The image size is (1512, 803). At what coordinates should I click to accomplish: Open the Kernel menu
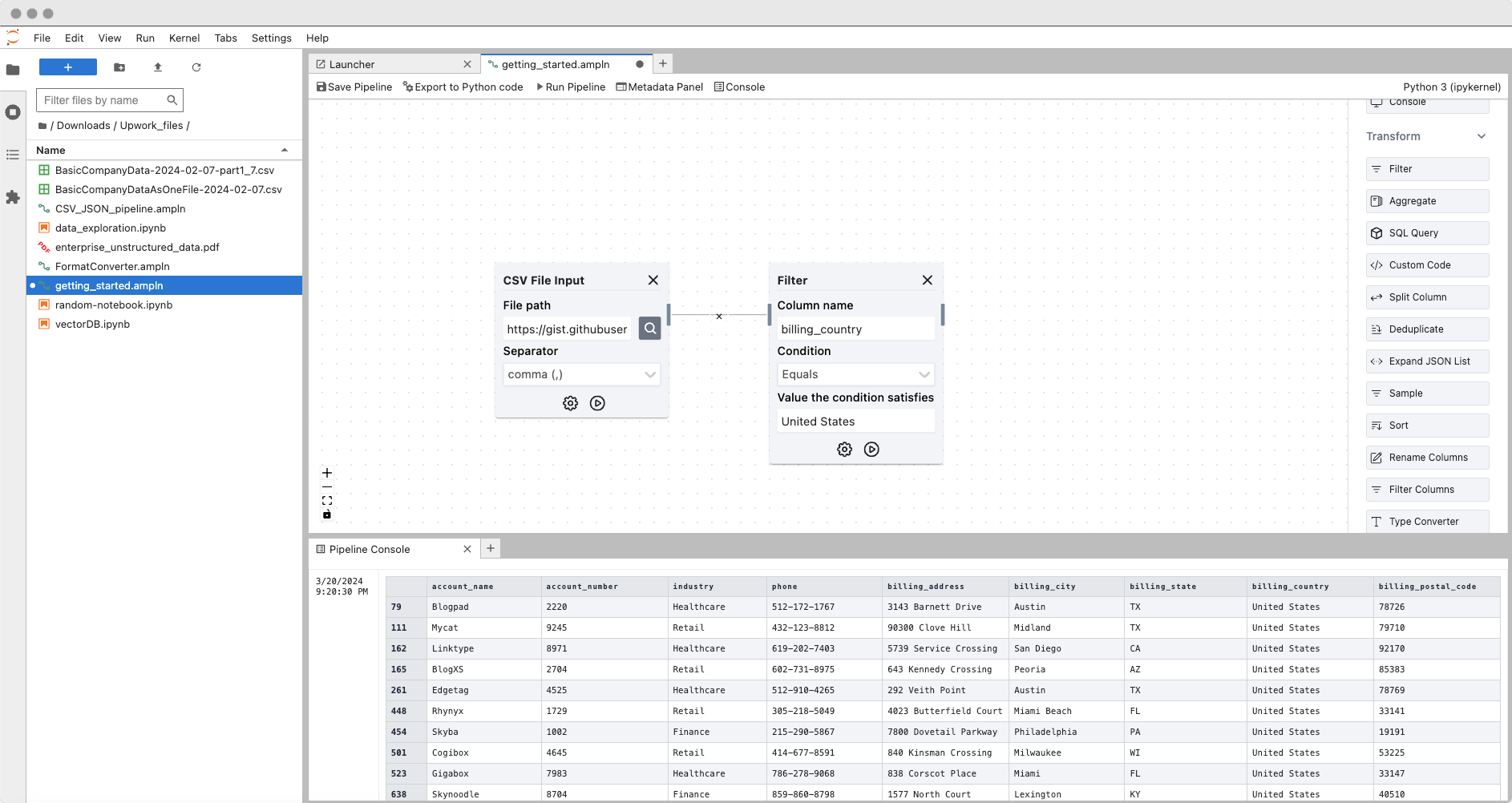[184, 38]
